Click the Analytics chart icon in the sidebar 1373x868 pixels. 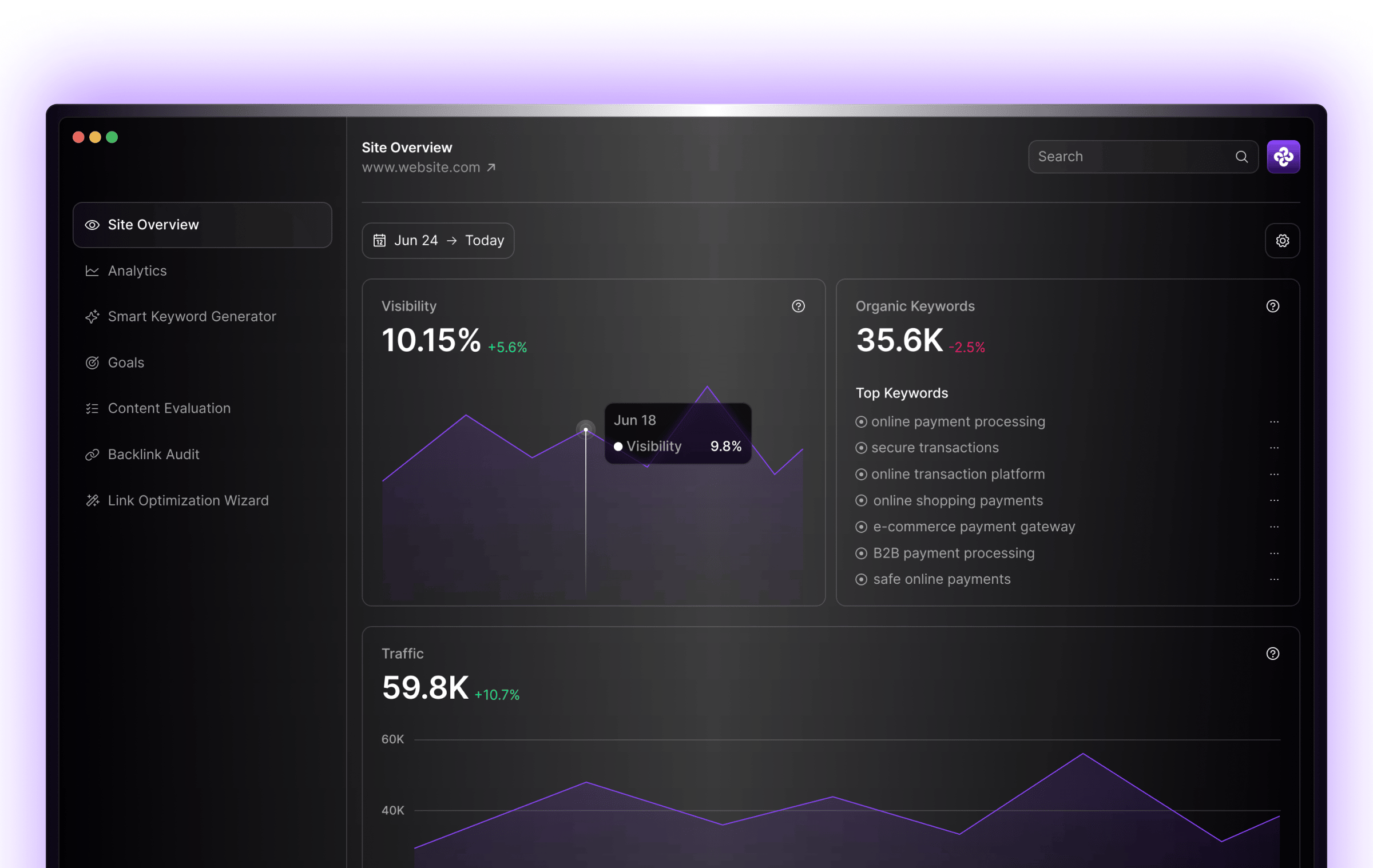93,270
